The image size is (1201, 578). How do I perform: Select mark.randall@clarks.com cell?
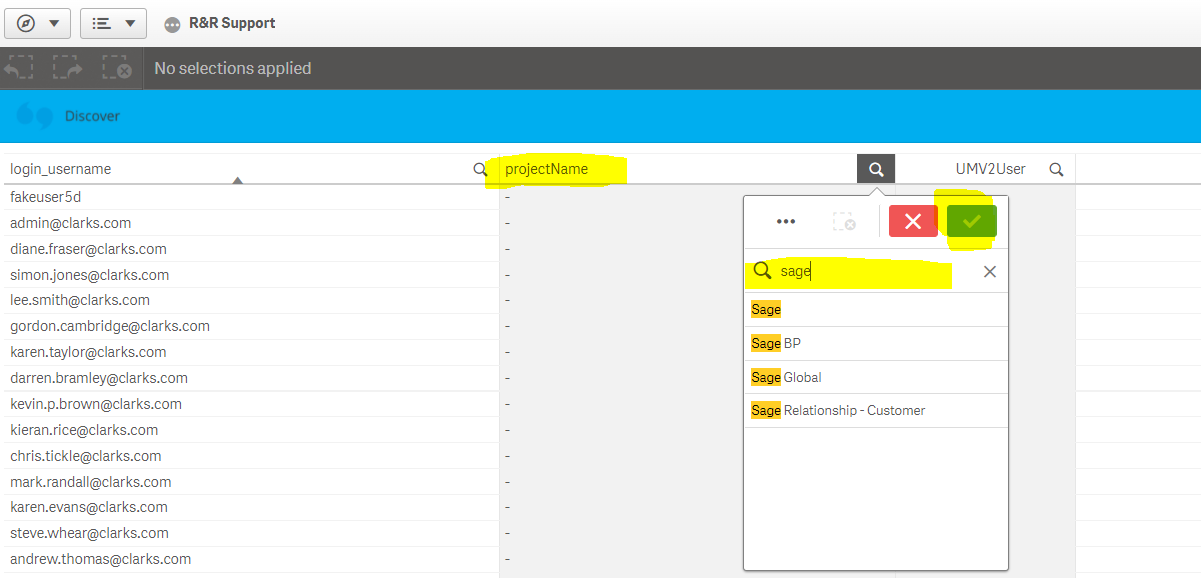[249, 482]
